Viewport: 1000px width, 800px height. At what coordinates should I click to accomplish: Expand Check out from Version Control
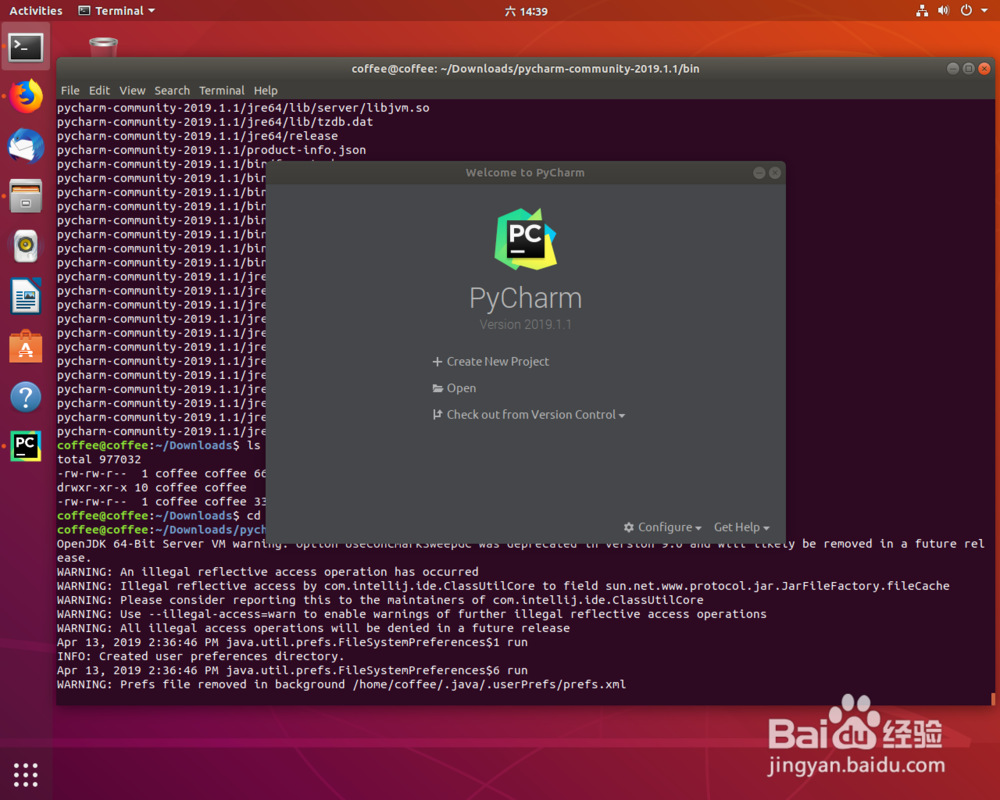pyautogui.click(x=529, y=415)
